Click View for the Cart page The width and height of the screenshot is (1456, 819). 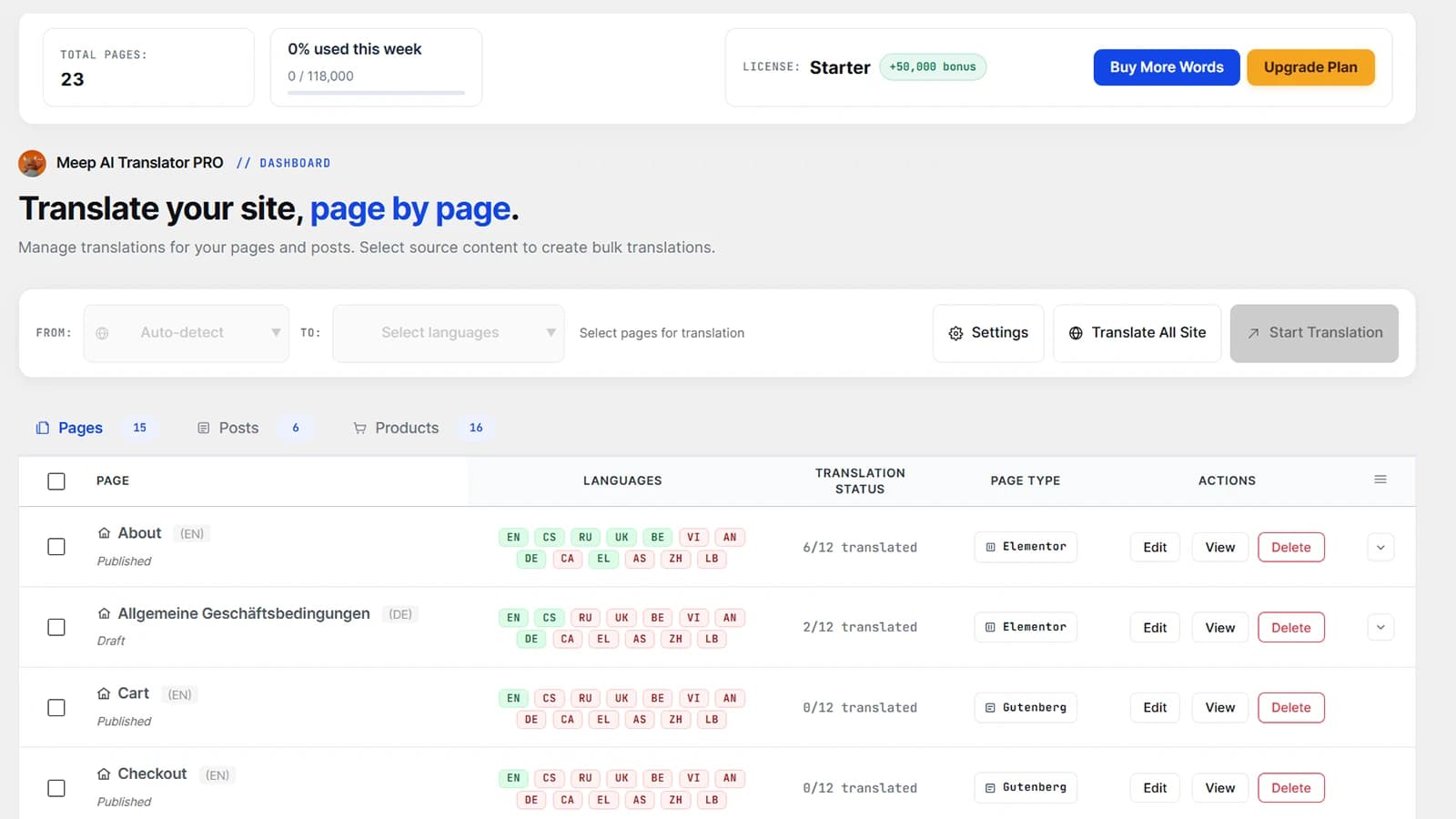tap(1220, 707)
